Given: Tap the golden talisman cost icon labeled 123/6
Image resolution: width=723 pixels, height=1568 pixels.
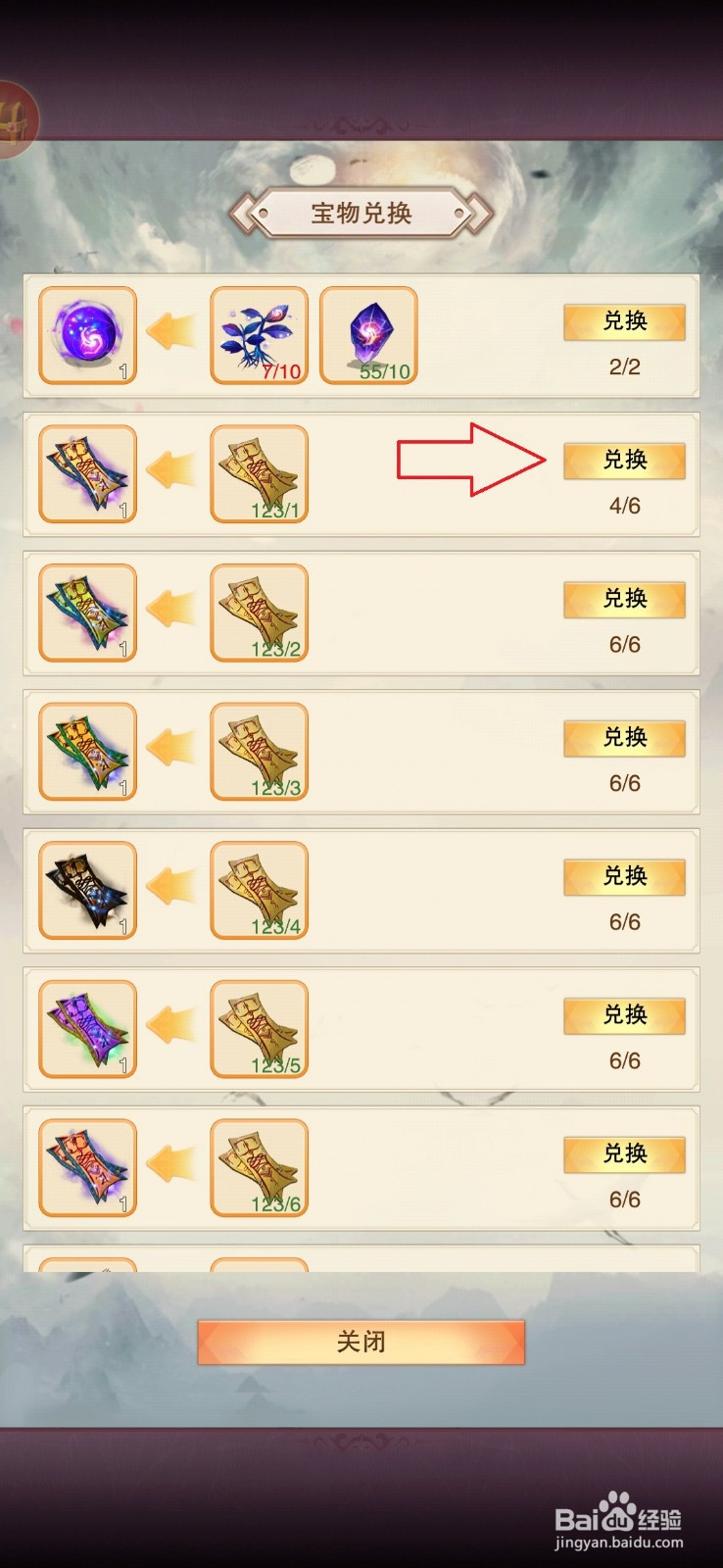Looking at the screenshot, I should pyautogui.click(x=260, y=1168).
